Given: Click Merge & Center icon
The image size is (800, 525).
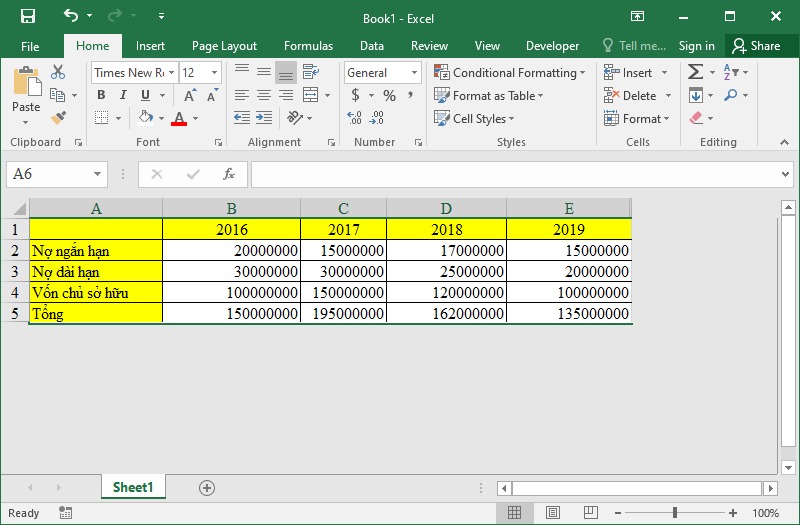Looking at the screenshot, I should (x=310, y=95).
